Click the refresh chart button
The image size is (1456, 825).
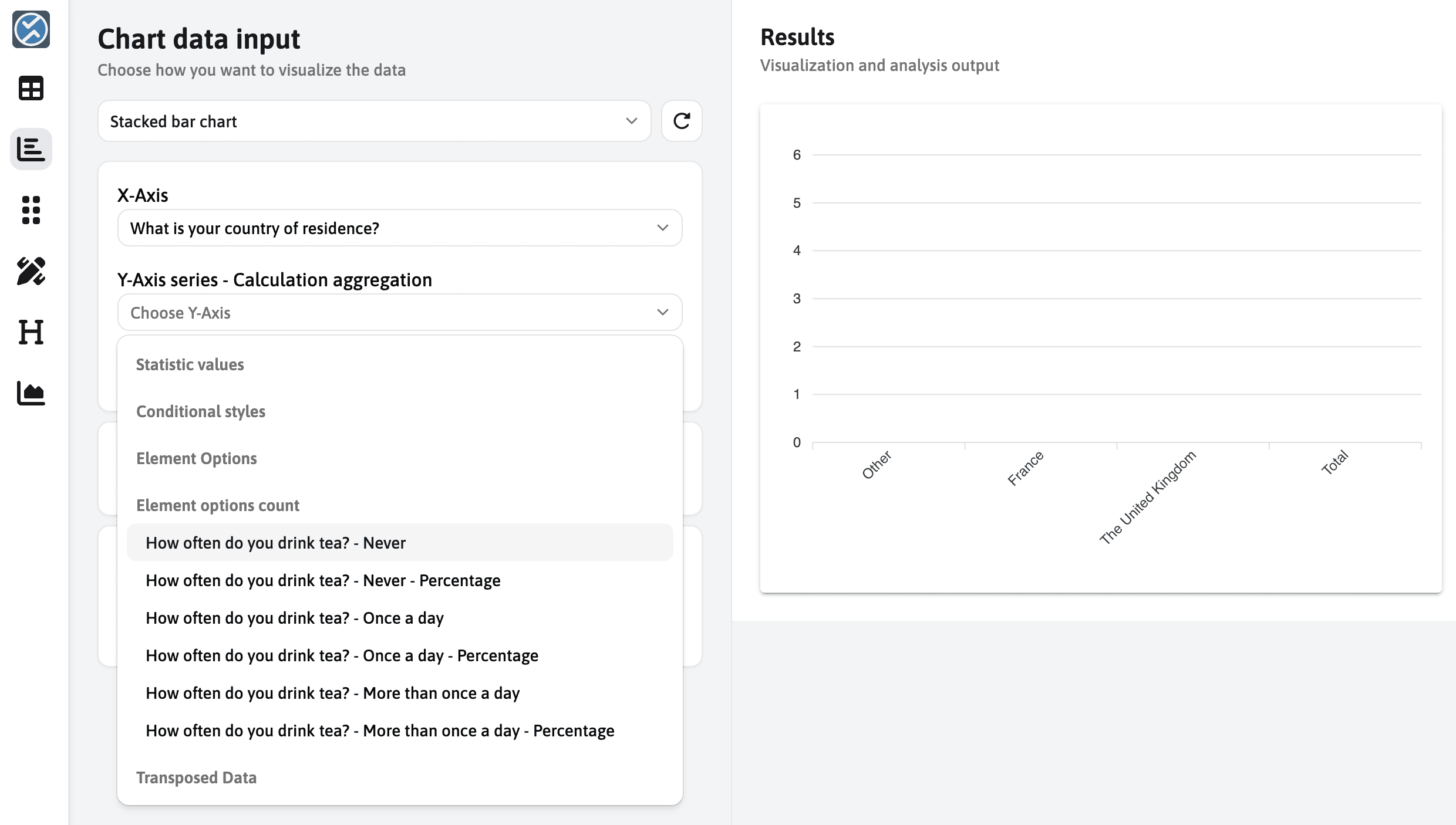pos(681,121)
